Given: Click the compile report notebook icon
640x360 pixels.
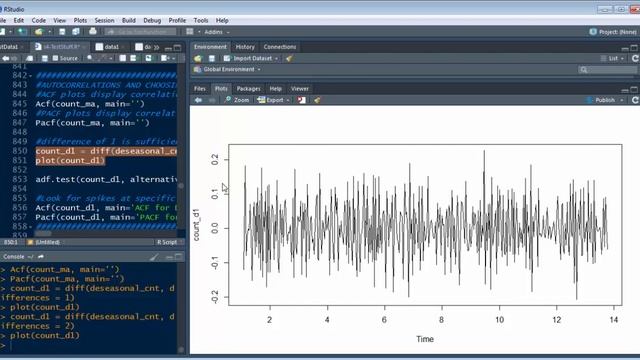Looking at the screenshot, I should (x=122, y=58).
